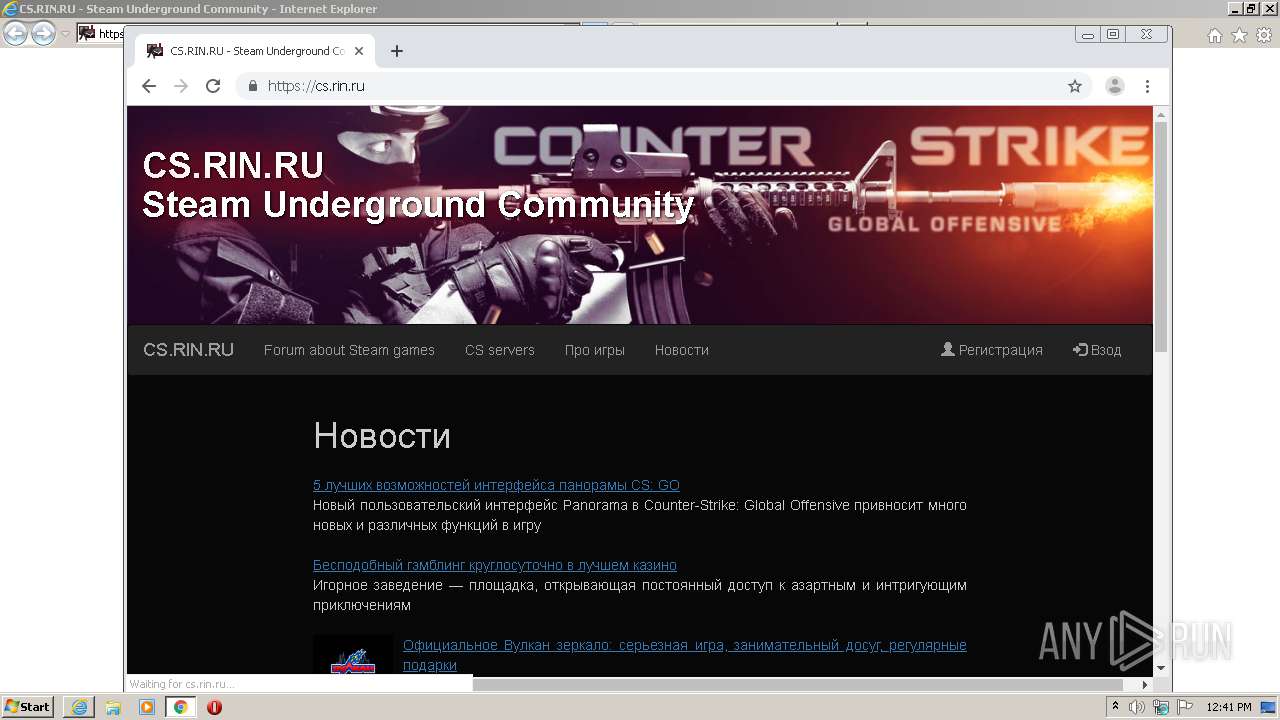1280x720 pixels.
Task: Close the CS.RIN.RU Chrome tab
Action: 359,51
